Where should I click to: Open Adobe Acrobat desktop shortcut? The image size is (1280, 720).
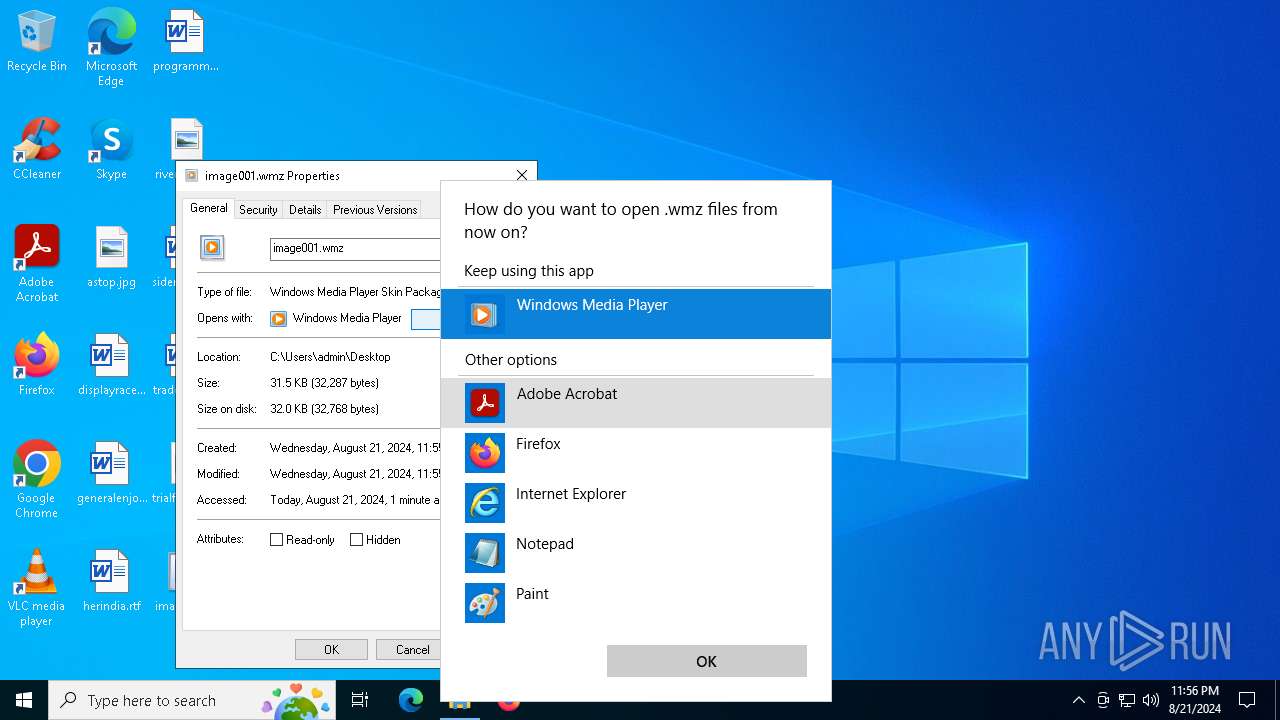[x=37, y=264]
